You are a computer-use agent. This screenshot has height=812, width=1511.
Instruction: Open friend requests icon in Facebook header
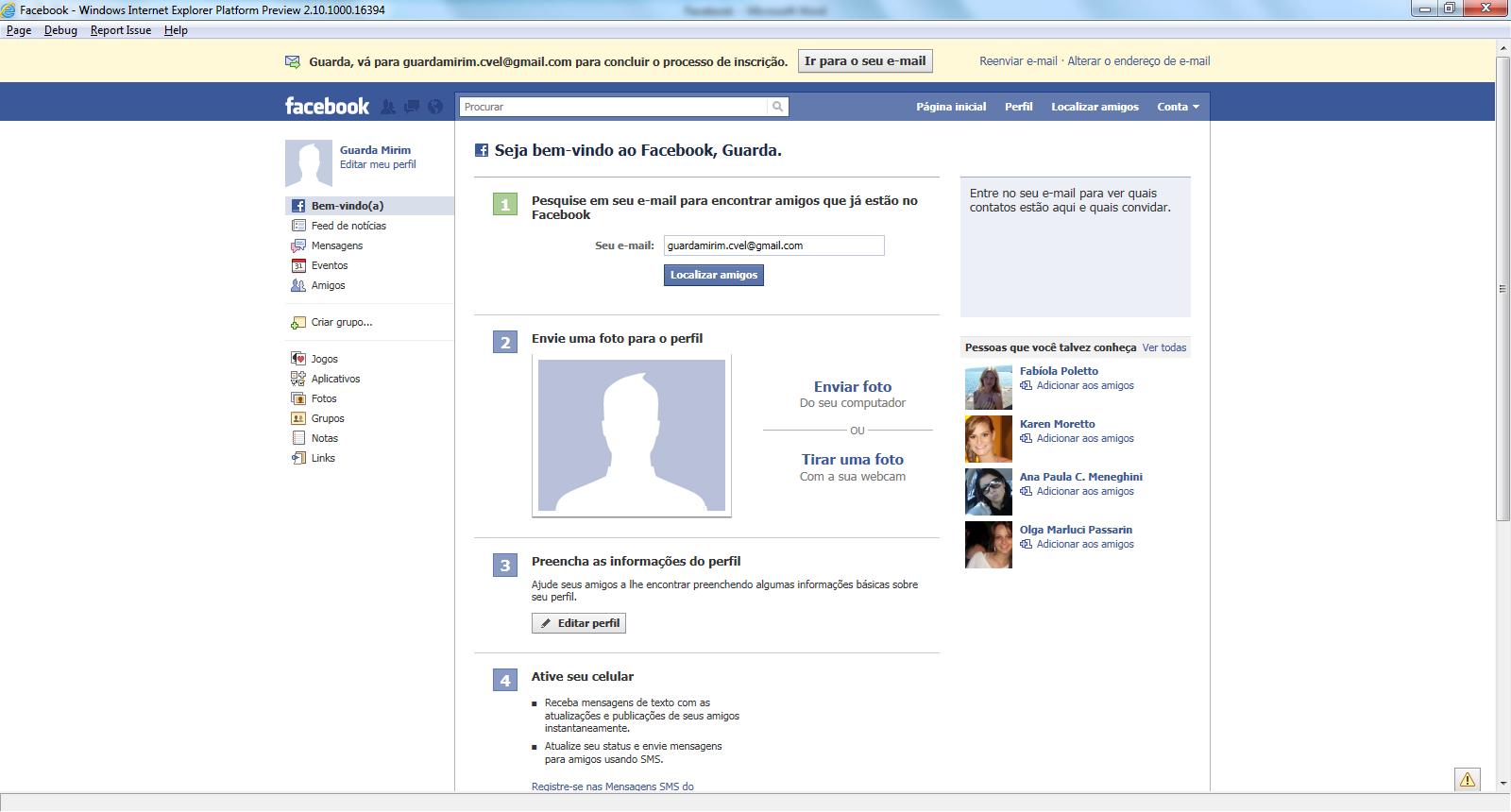click(x=387, y=107)
